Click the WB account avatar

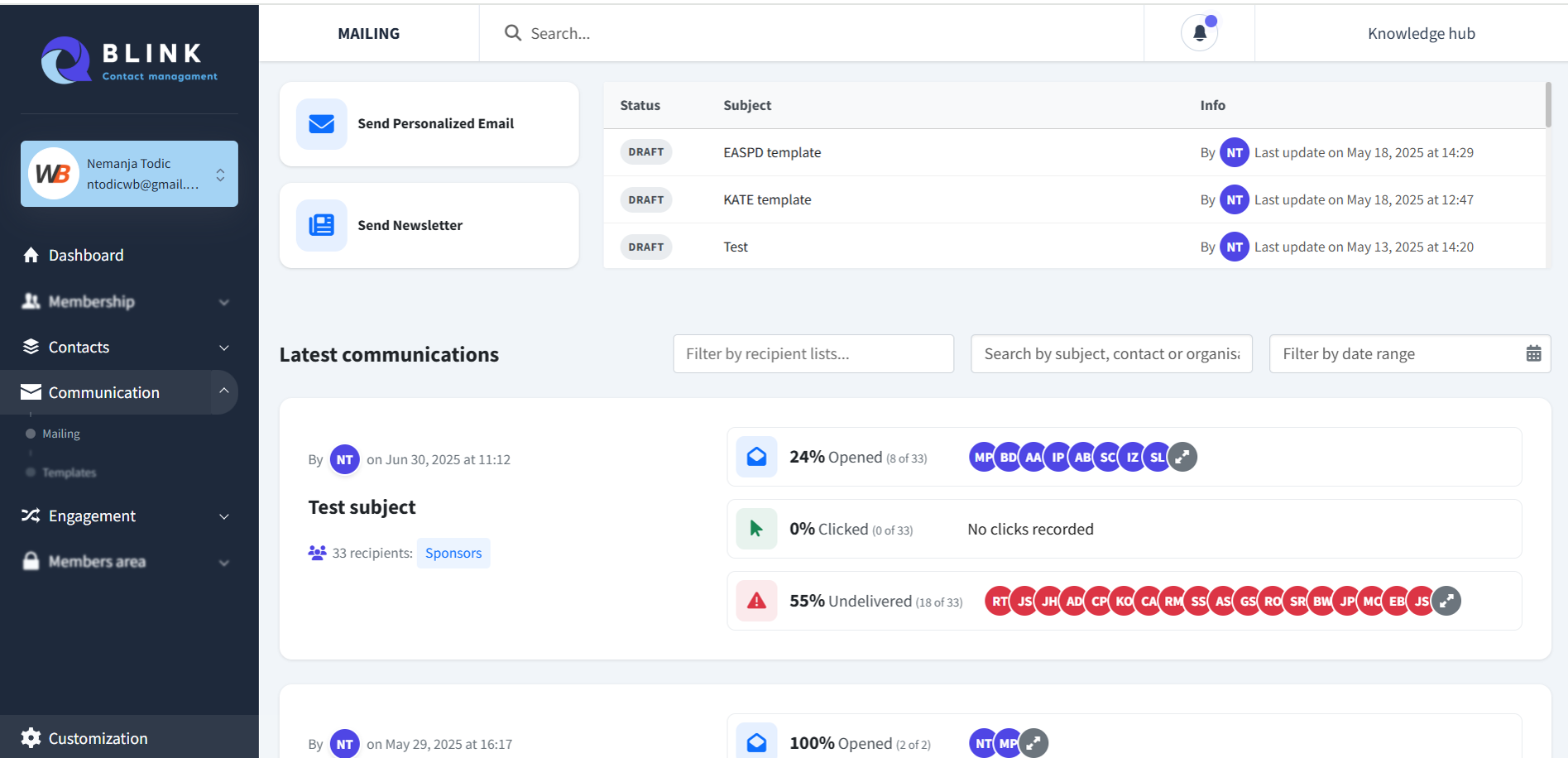pyautogui.click(x=53, y=174)
